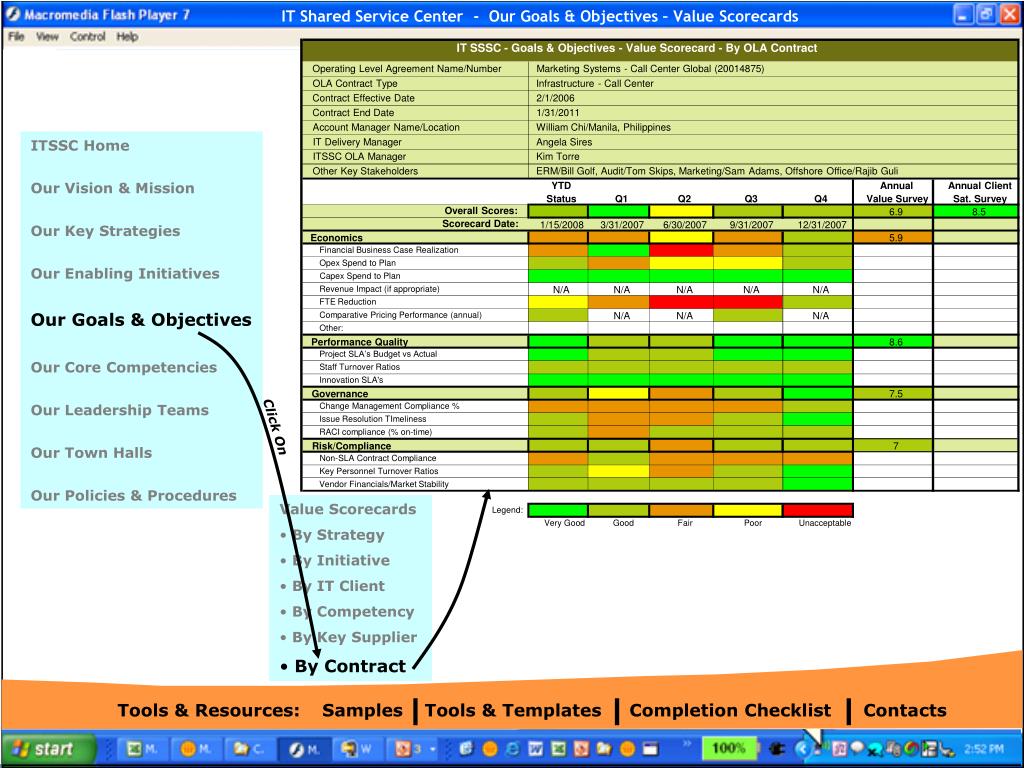Go to ITSSC Home
The width and height of the screenshot is (1024, 768).
tap(80, 146)
